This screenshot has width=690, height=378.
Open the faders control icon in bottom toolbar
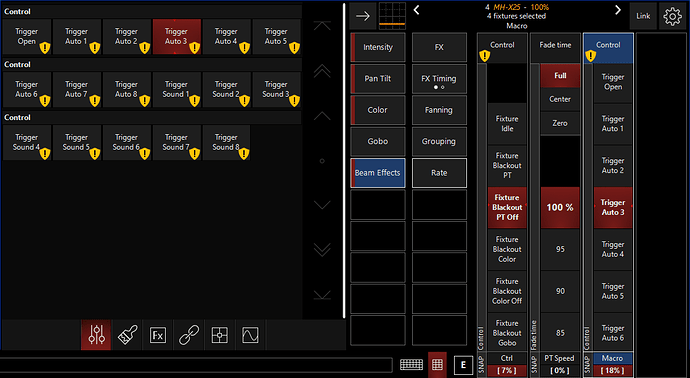coord(96,335)
